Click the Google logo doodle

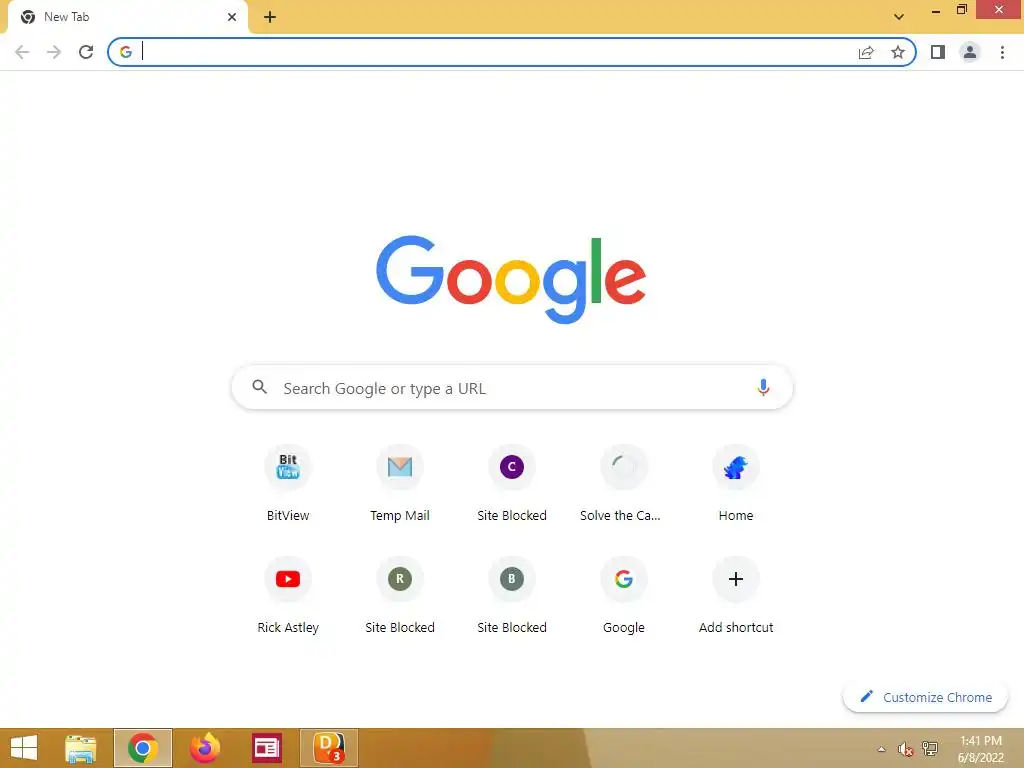511,280
